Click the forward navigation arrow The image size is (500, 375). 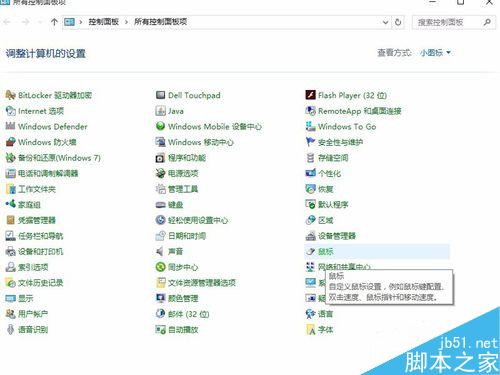click(25, 22)
